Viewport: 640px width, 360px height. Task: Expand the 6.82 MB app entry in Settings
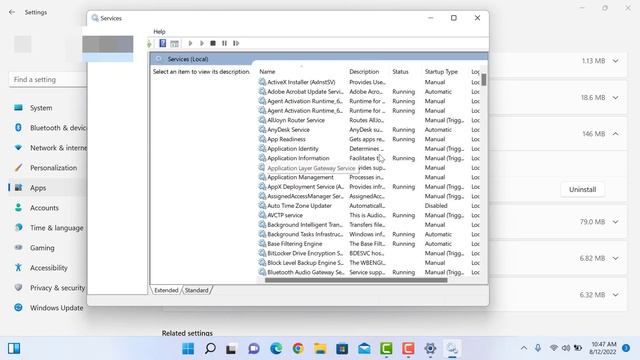616,258
